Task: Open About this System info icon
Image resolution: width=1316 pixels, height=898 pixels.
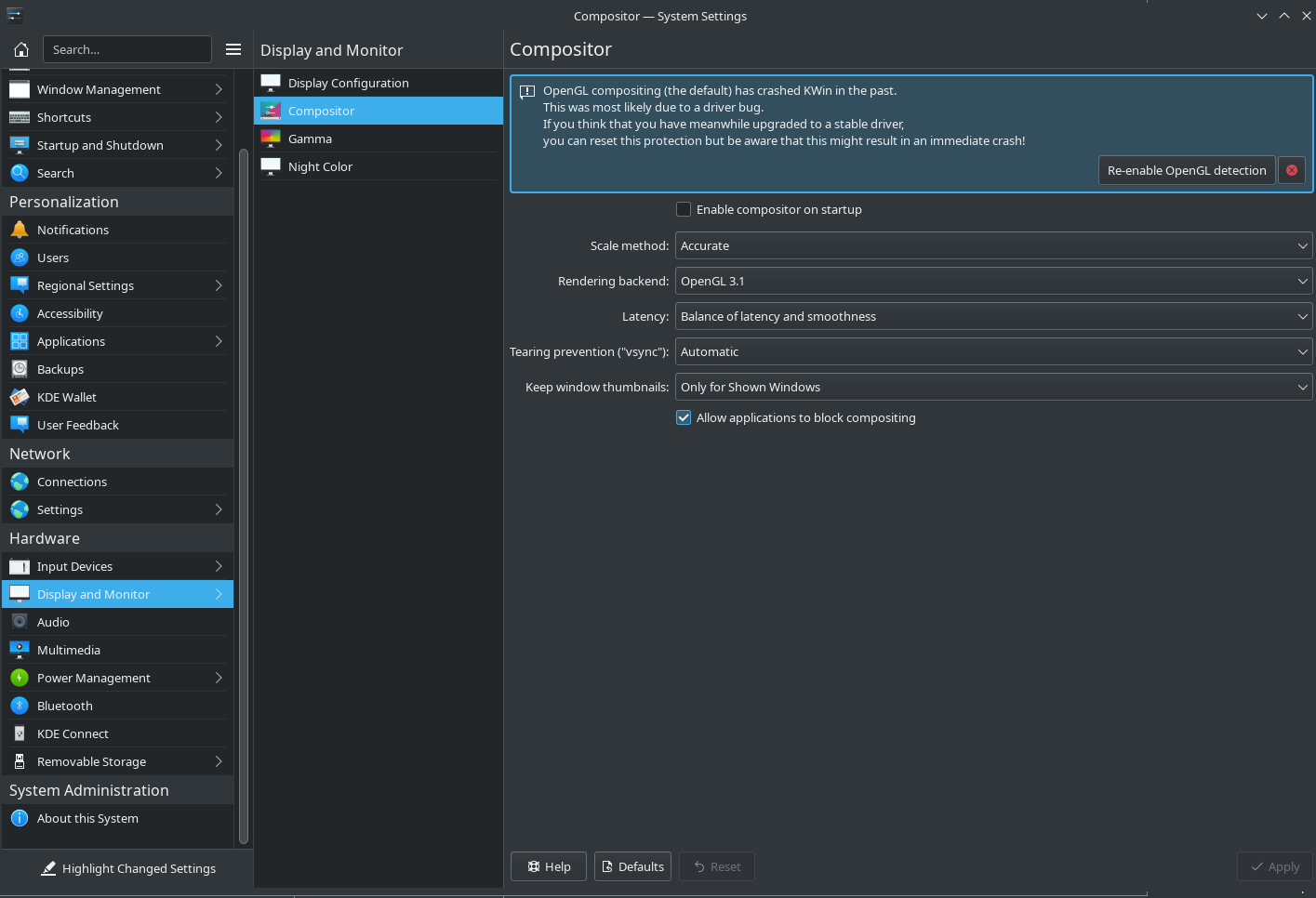Action: [20, 818]
